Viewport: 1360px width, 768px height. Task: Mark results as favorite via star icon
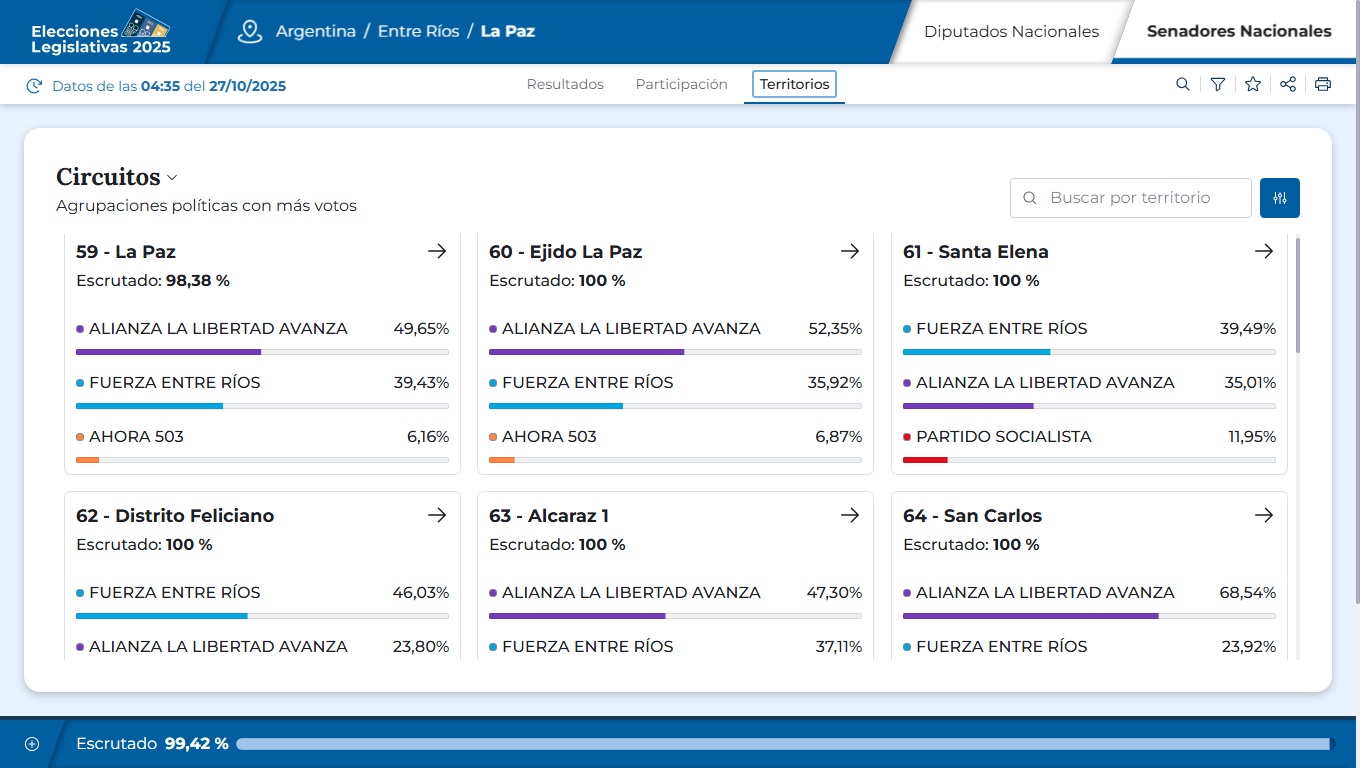[1252, 84]
